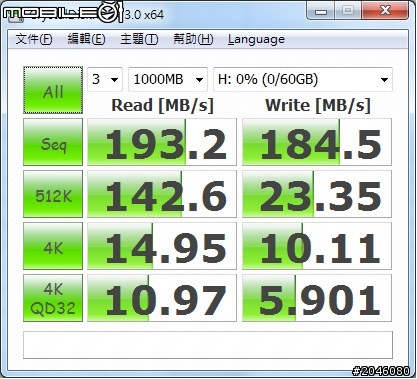Select the Seq read result 193.2
This screenshot has height=379, width=417.
[x=162, y=142]
